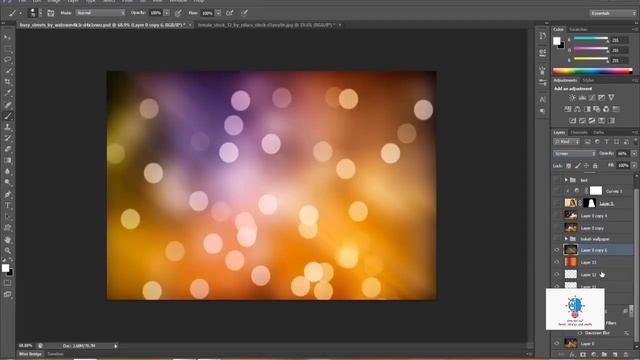Click the Color panel red slider
Viewport: 640px width, 360px height.
click(591, 39)
